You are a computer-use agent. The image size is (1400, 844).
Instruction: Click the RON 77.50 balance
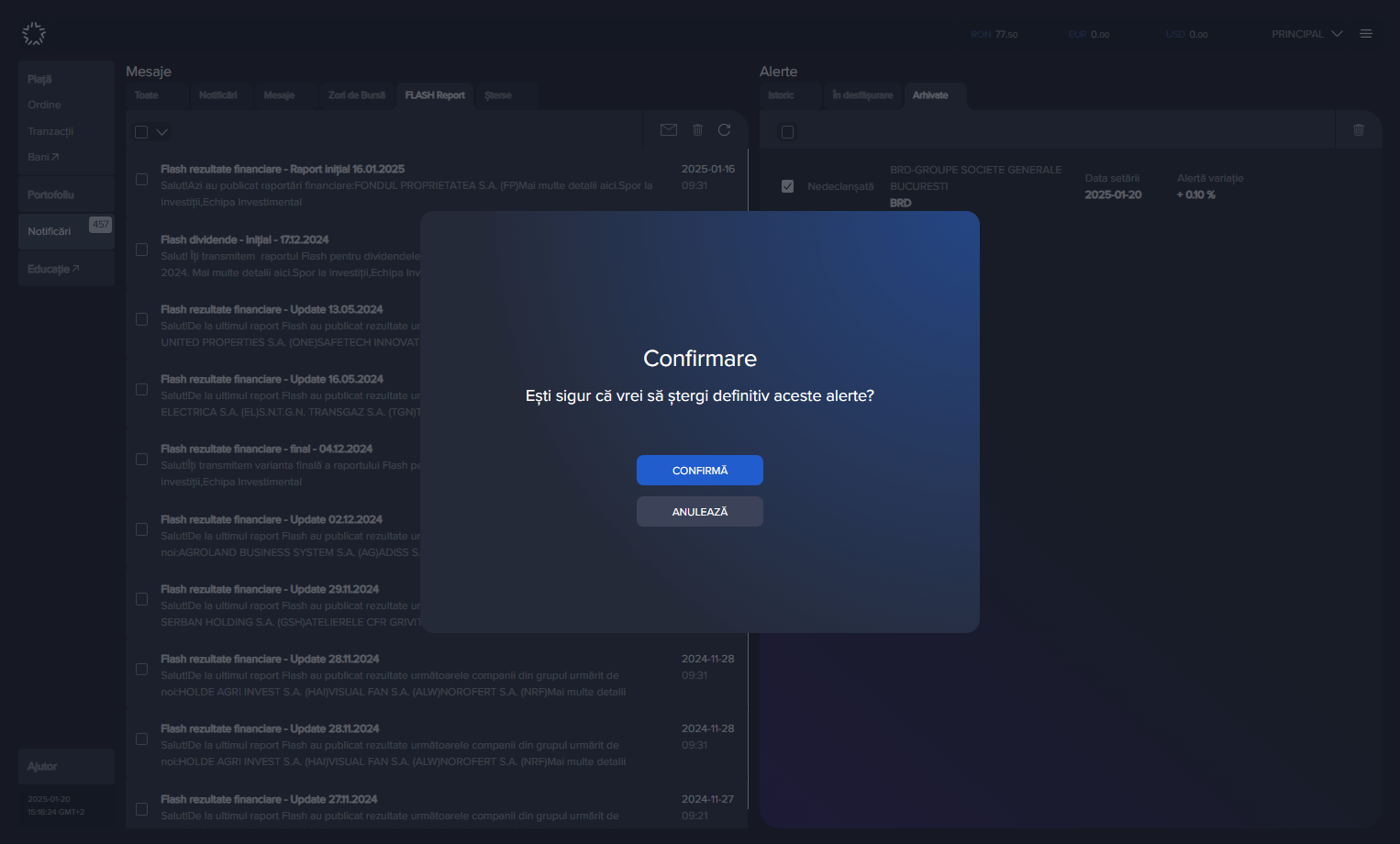[x=994, y=34]
